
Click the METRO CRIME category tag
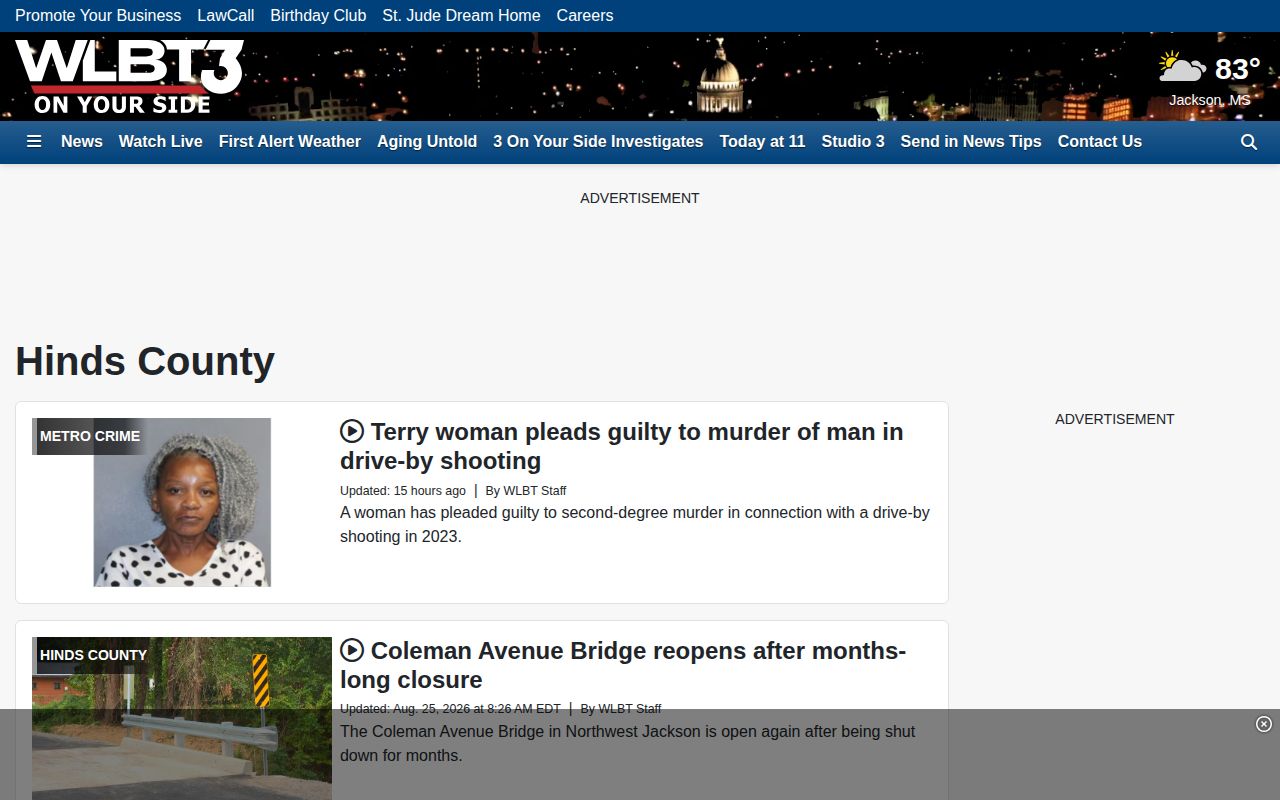tap(90, 436)
